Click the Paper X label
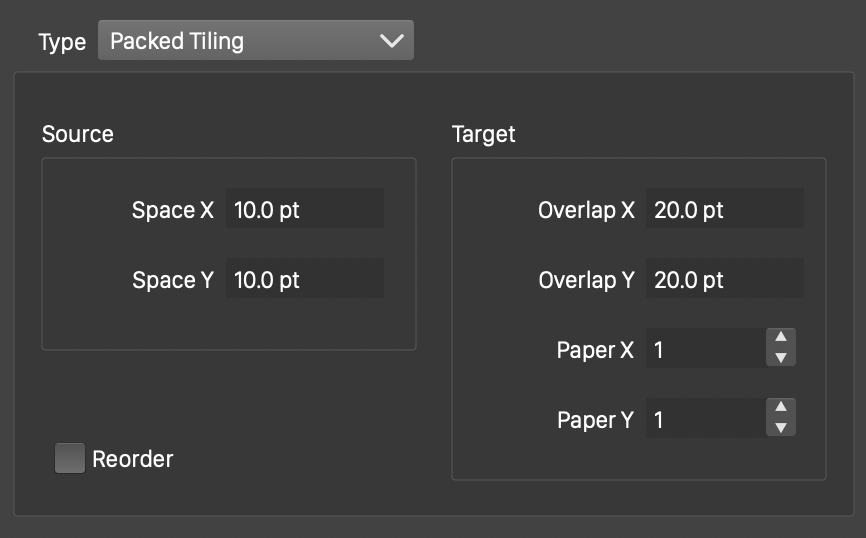The image size is (866, 538). [595, 350]
